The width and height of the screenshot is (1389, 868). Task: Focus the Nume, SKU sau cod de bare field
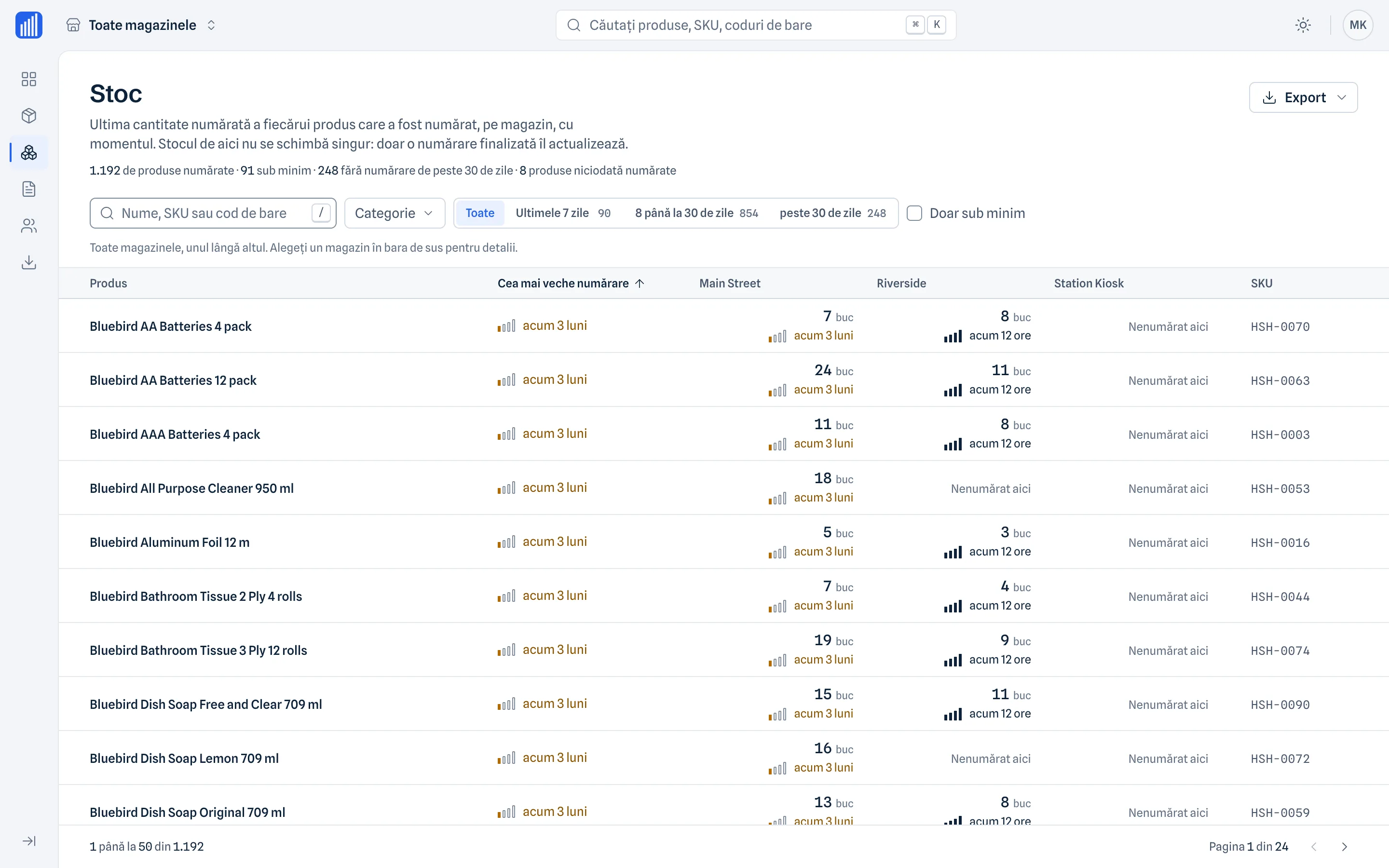(x=213, y=213)
